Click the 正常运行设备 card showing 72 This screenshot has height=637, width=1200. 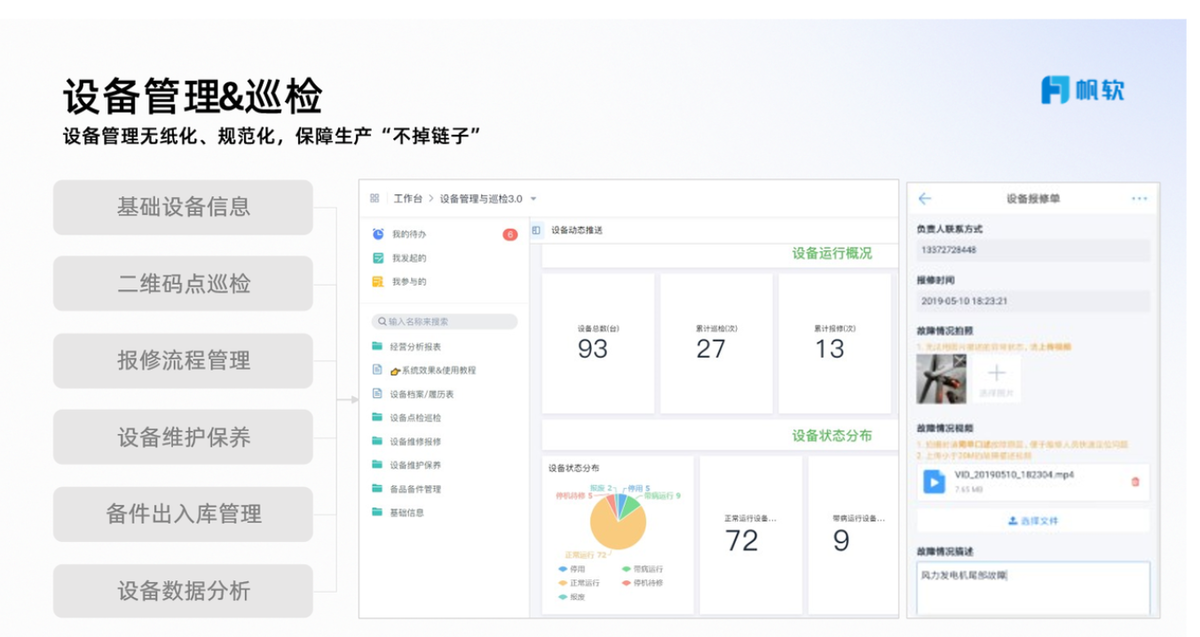pos(751,534)
